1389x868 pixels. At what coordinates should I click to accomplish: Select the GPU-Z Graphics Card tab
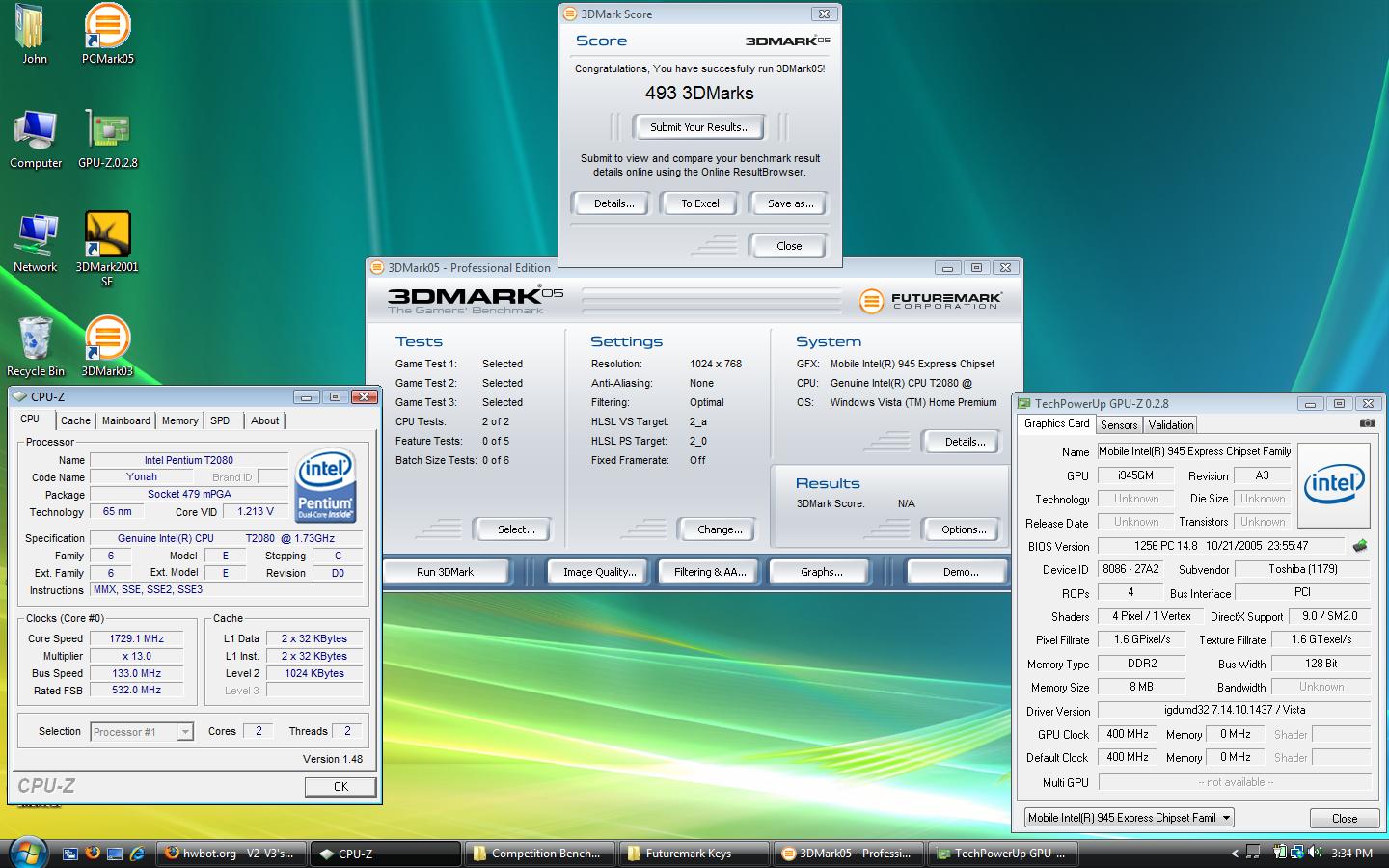point(1056,423)
